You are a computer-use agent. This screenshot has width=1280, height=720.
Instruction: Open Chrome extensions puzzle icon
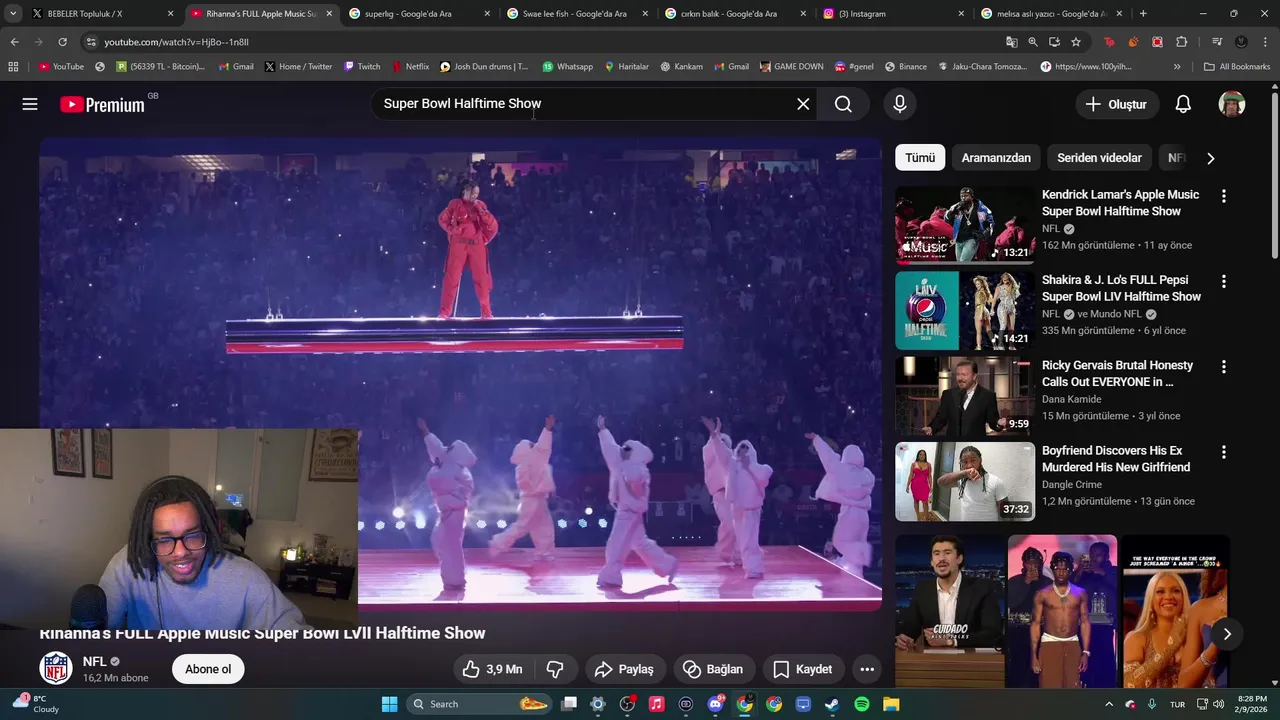1182,42
